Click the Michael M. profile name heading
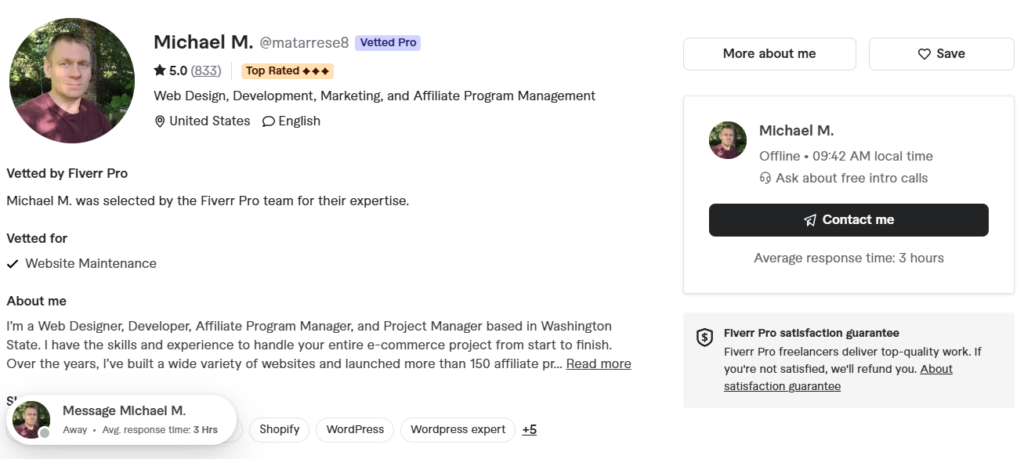This screenshot has width=1024, height=459. point(203,42)
